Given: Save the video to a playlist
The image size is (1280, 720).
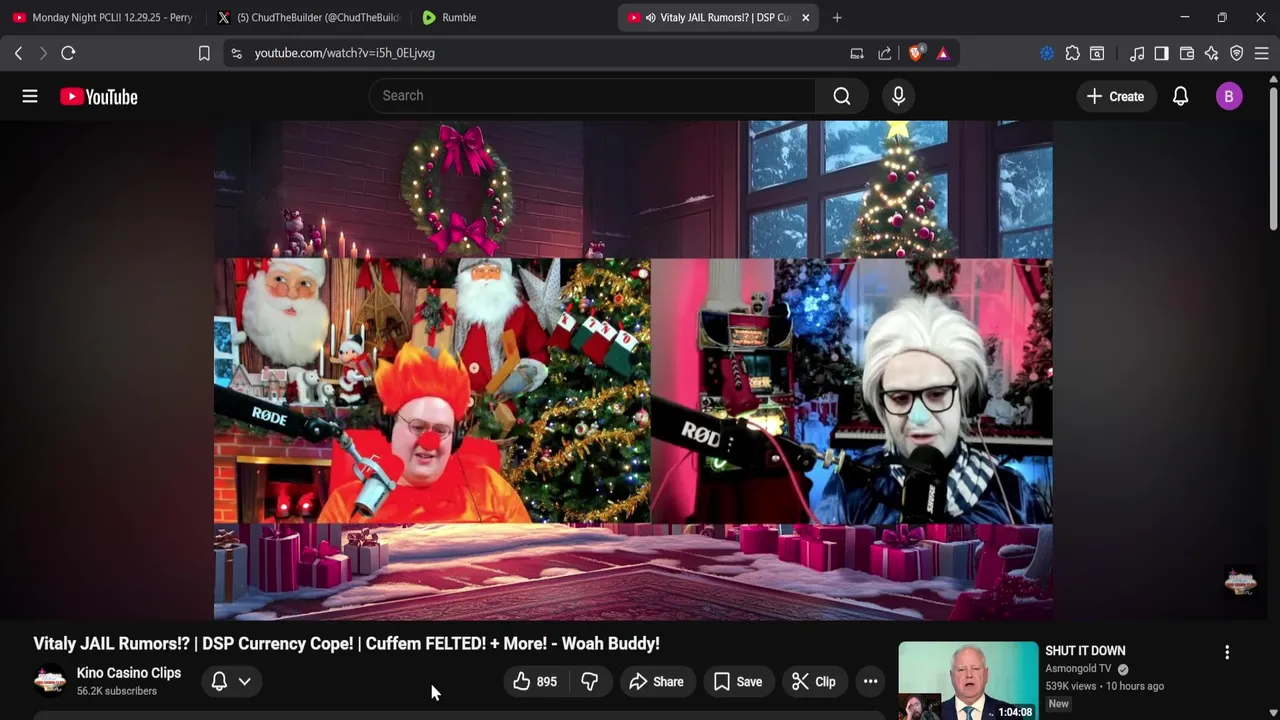Looking at the screenshot, I should point(738,682).
